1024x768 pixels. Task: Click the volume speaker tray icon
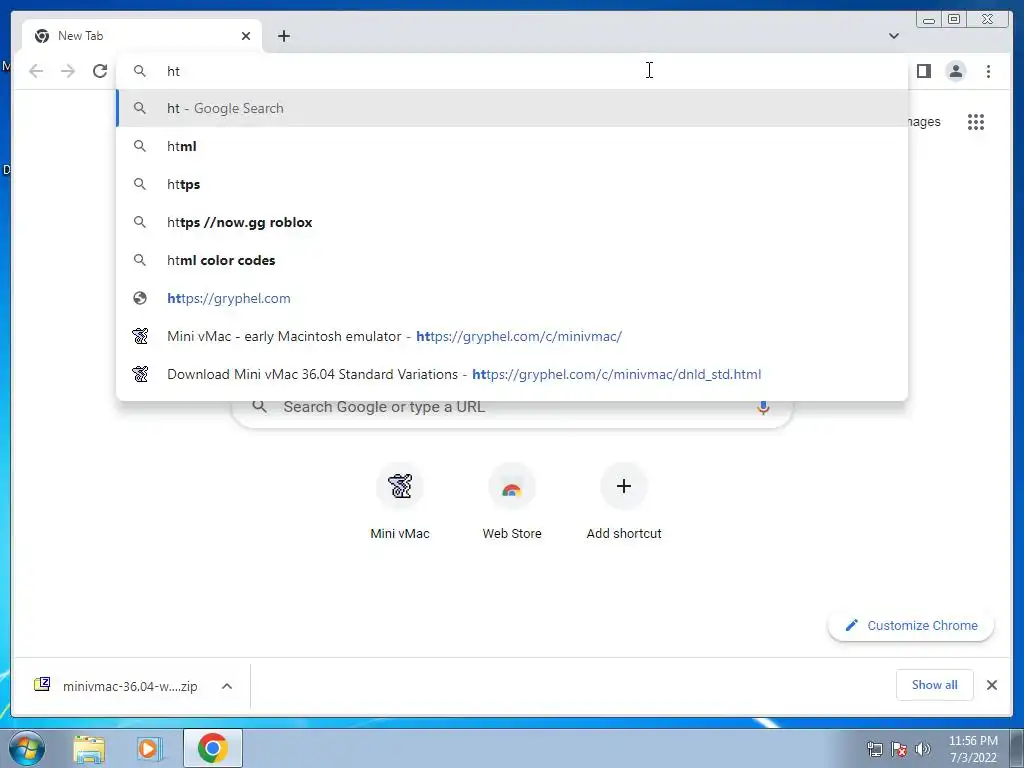tap(923, 749)
